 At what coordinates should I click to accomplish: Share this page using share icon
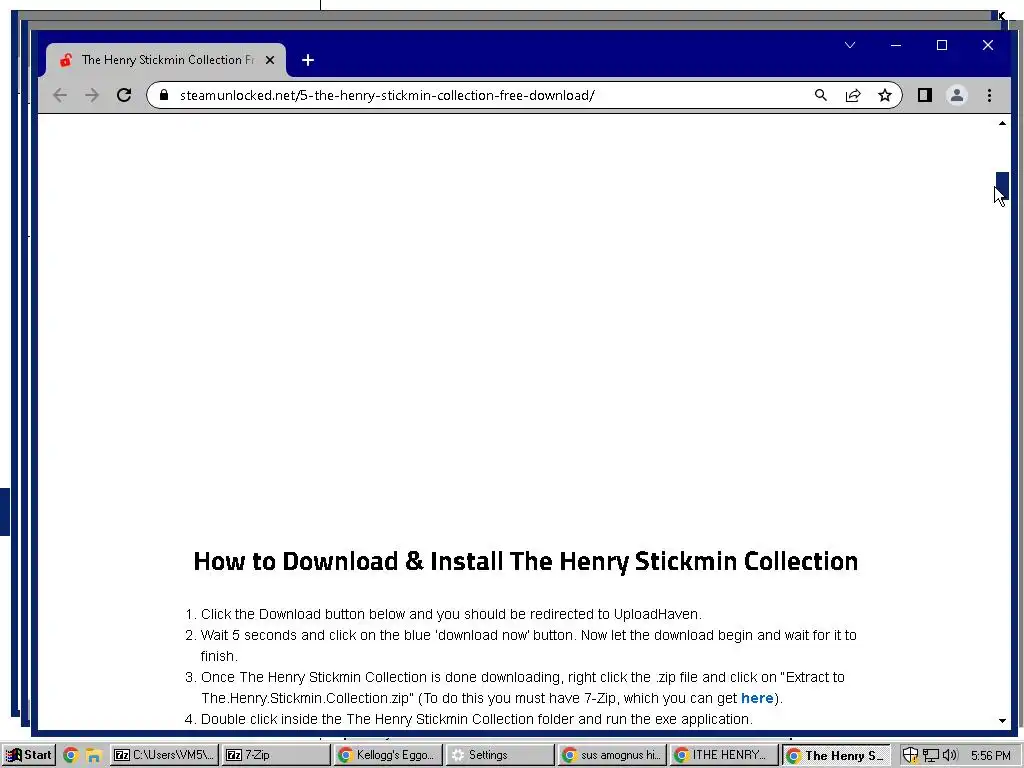pyautogui.click(x=853, y=95)
